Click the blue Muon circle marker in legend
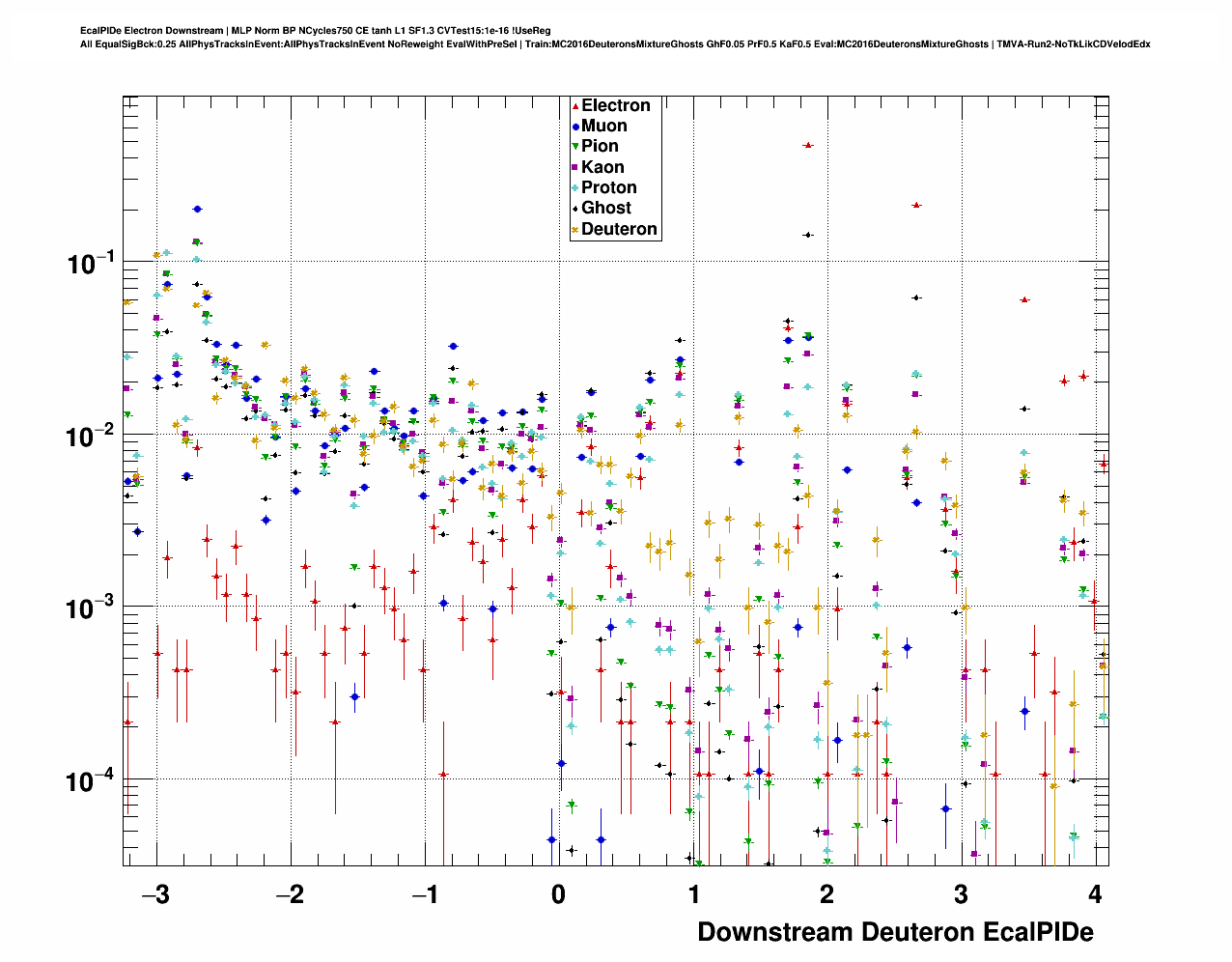Image resolution: width=1232 pixels, height=962 pixels. tap(575, 127)
